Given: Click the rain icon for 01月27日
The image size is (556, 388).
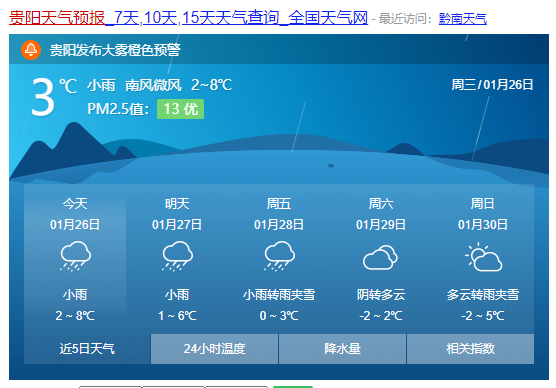Looking at the screenshot, I should click(177, 256).
